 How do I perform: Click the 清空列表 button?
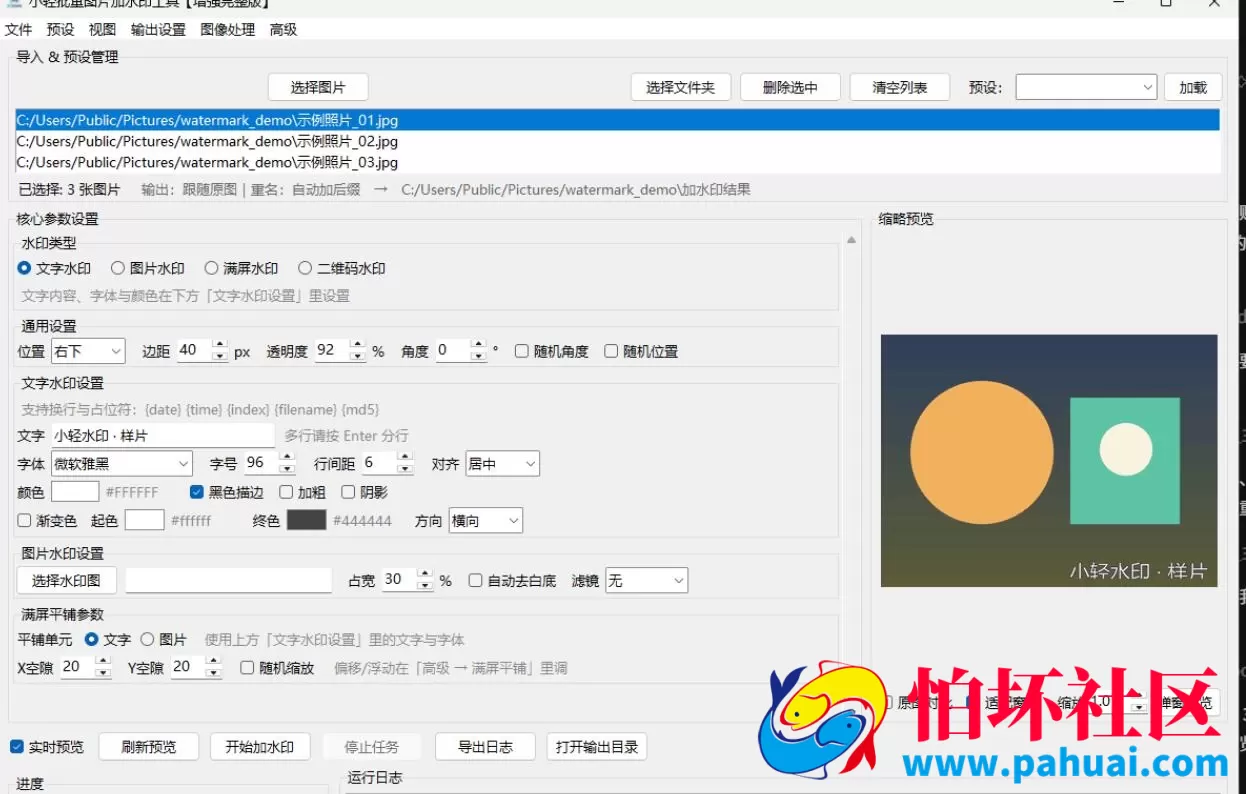pyautogui.click(x=899, y=87)
